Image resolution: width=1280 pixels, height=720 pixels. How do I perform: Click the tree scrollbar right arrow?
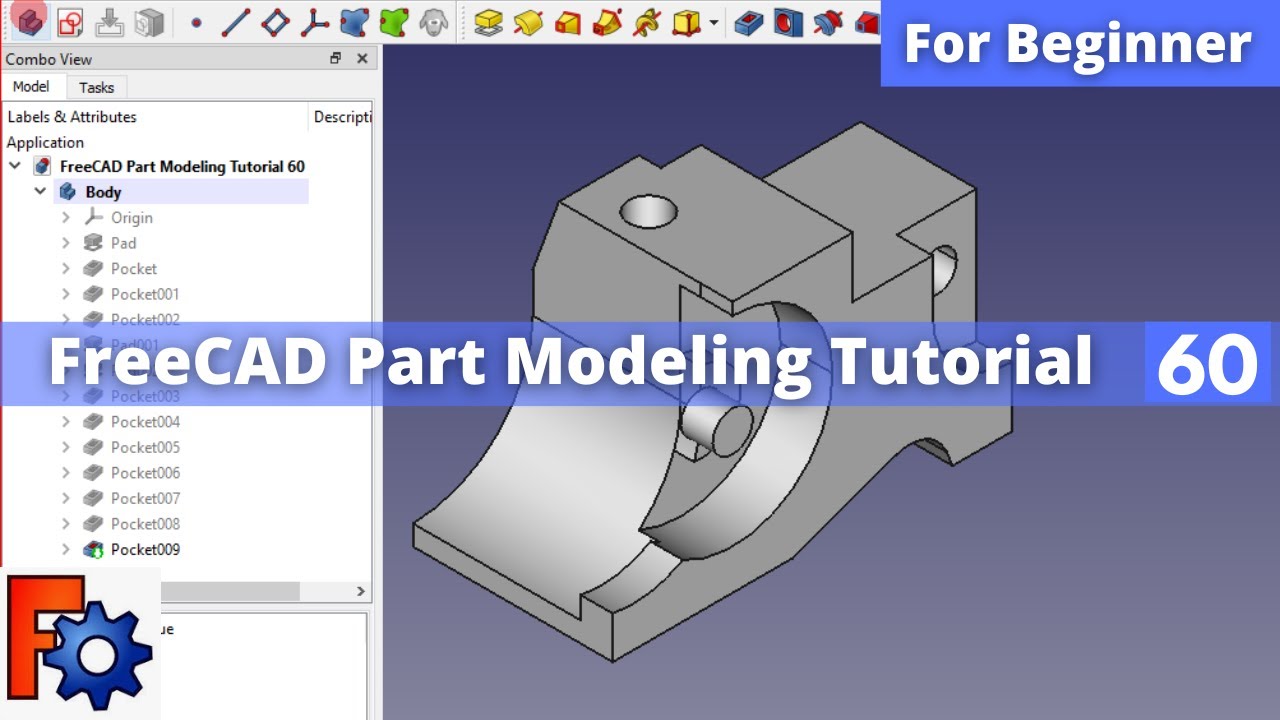(x=361, y=592)
